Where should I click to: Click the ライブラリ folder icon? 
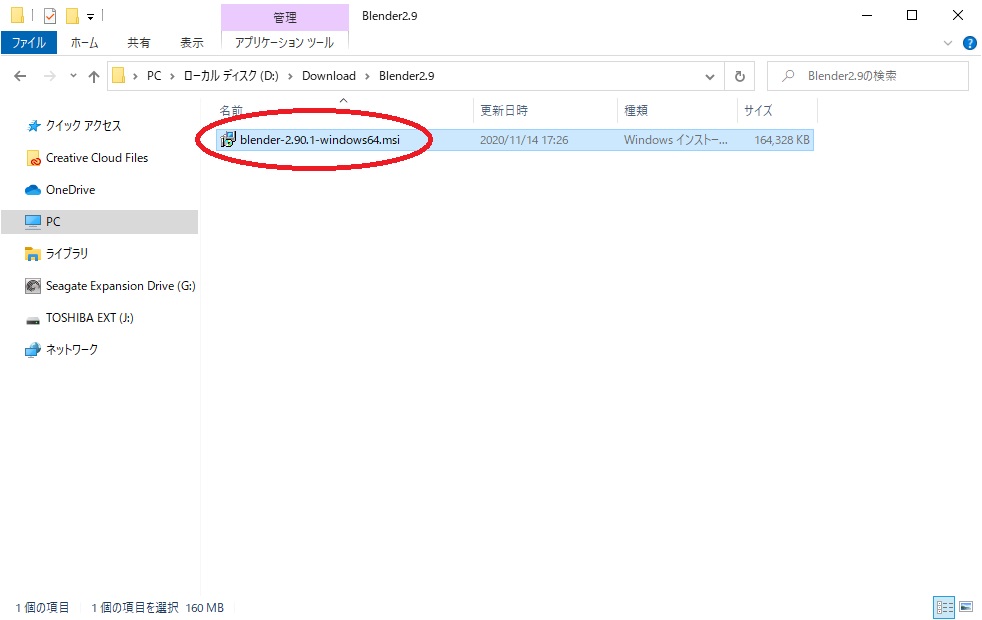(33, 254)
